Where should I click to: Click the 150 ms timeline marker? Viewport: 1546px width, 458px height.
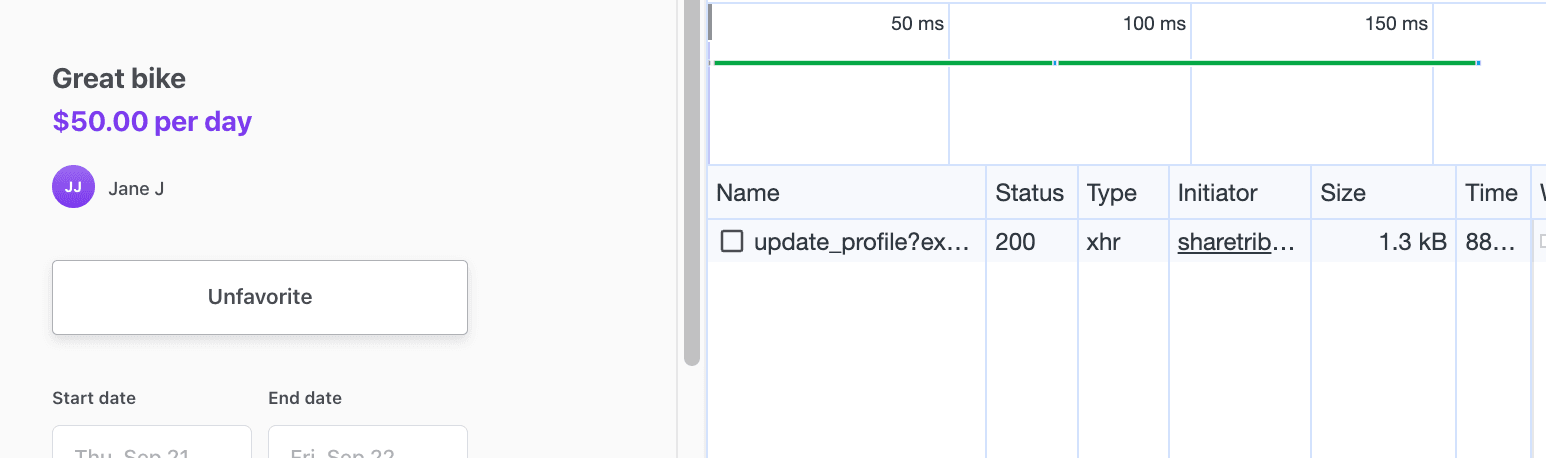1396,24
